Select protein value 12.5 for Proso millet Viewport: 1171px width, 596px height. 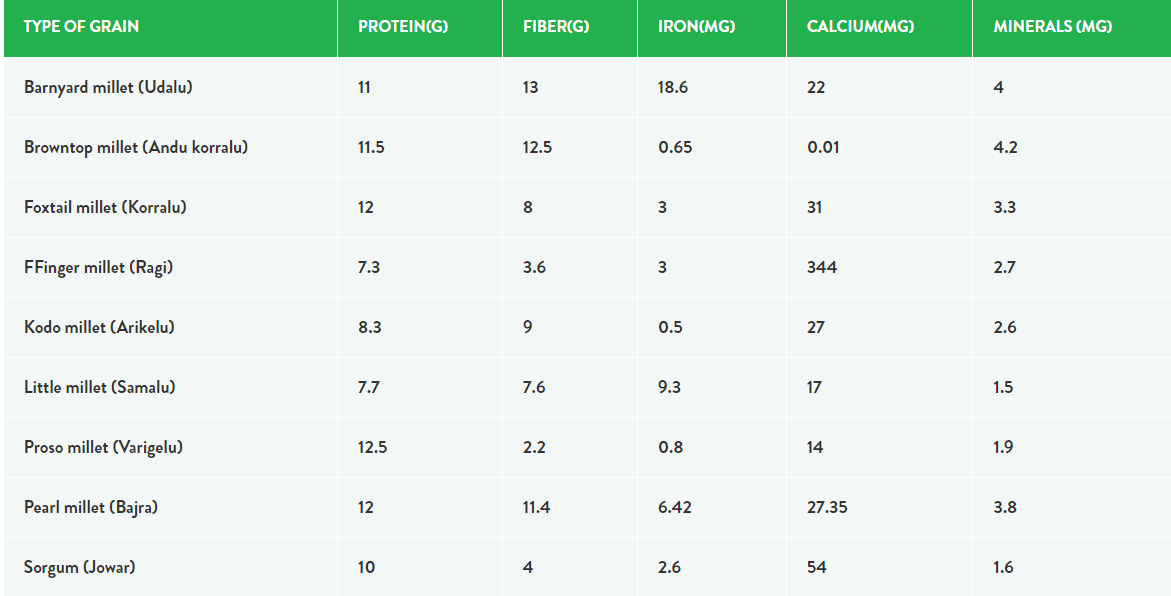coord(372,447)
